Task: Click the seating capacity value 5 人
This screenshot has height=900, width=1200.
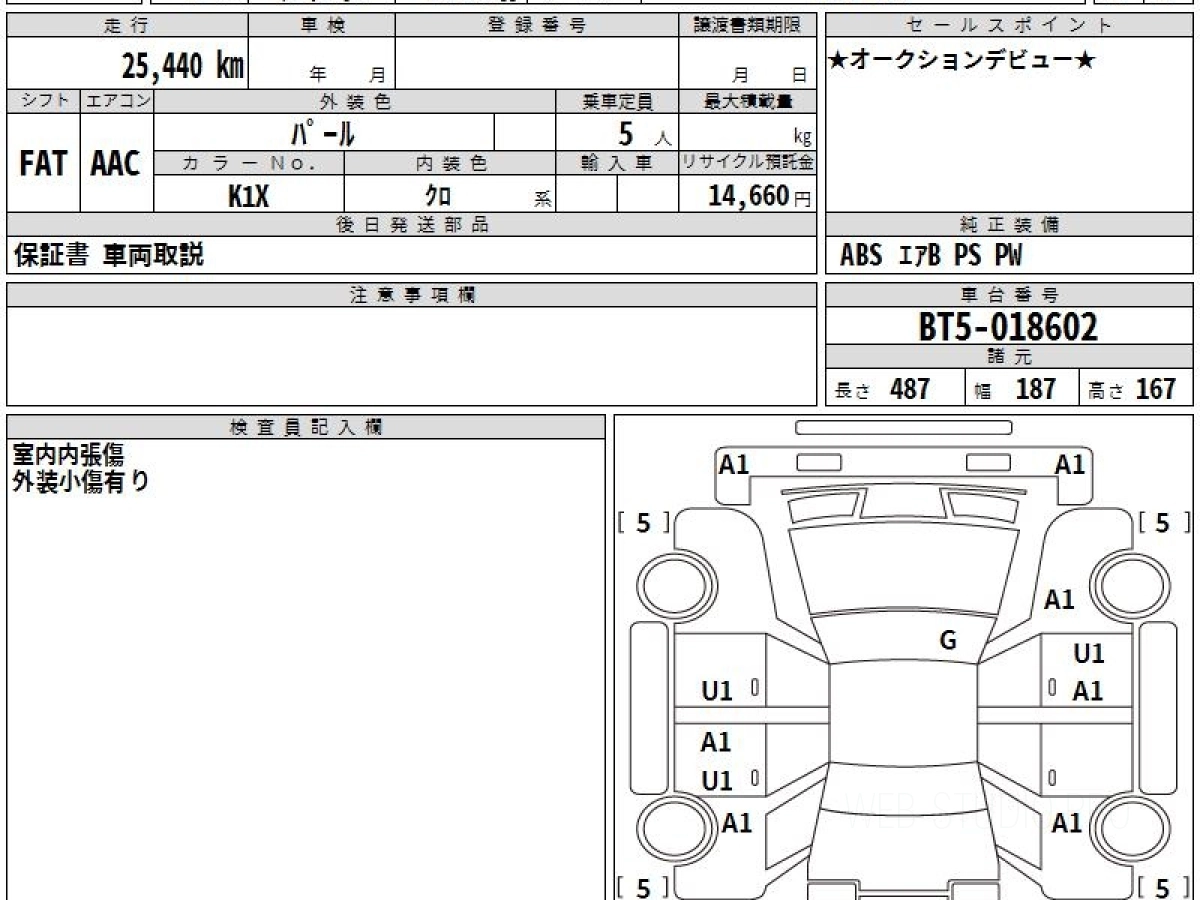Action: click(644, 133)
